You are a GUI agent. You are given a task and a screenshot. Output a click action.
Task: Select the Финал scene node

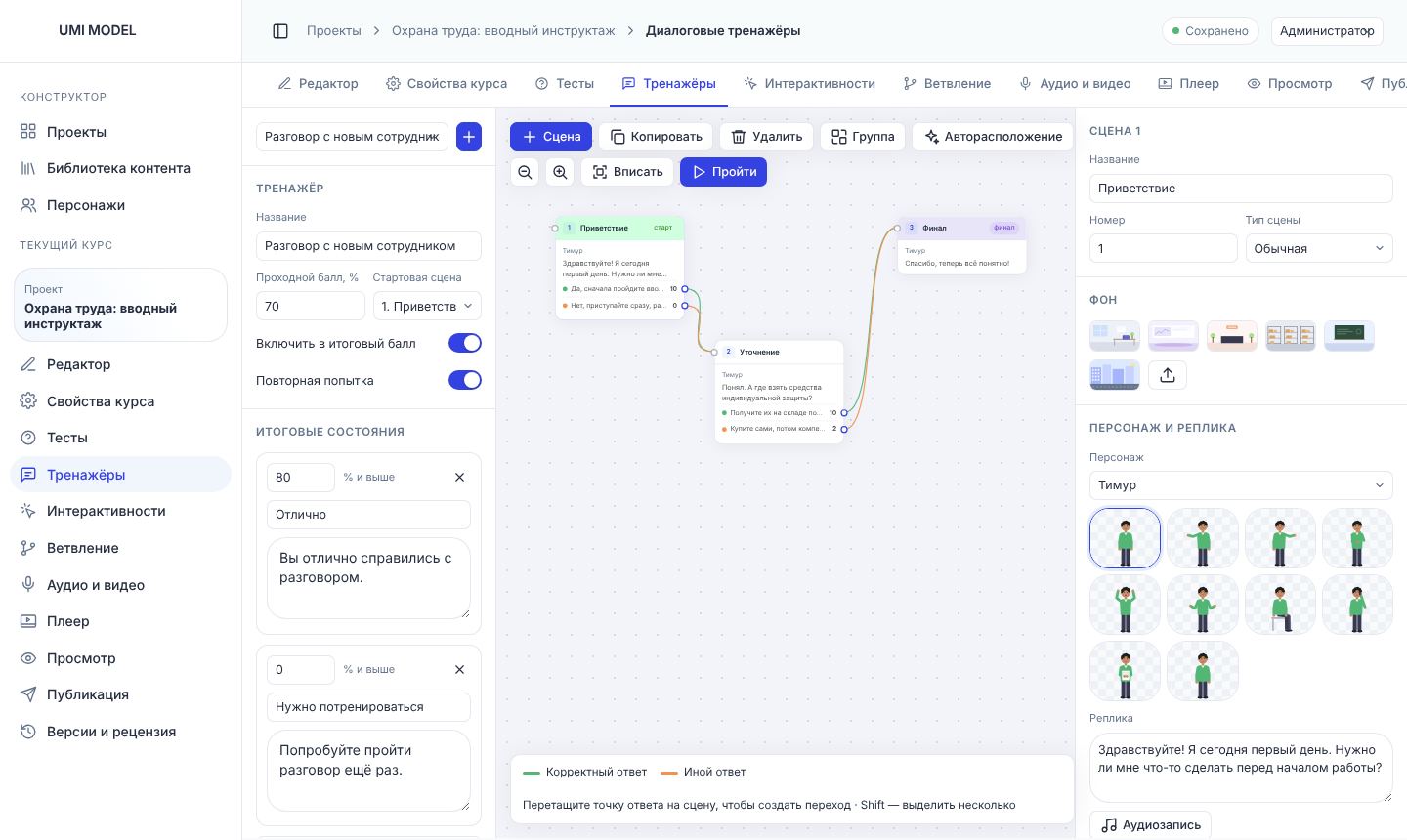[961, 245]
